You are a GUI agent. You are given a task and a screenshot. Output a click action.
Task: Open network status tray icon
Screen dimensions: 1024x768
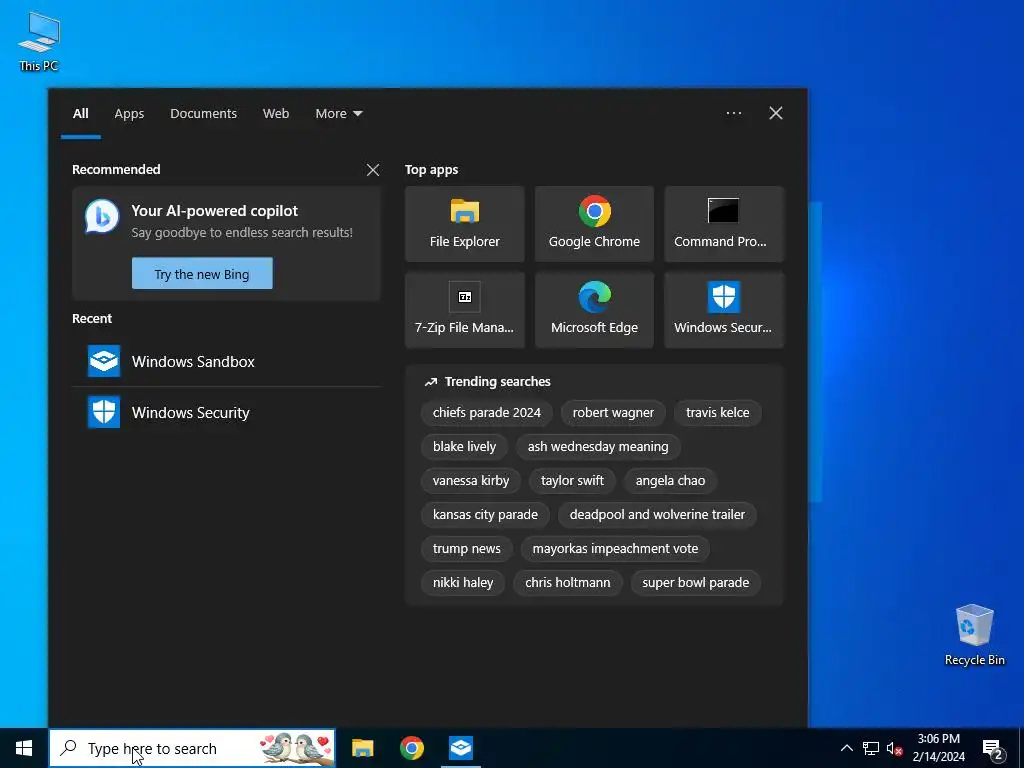(x=871, y=748)
